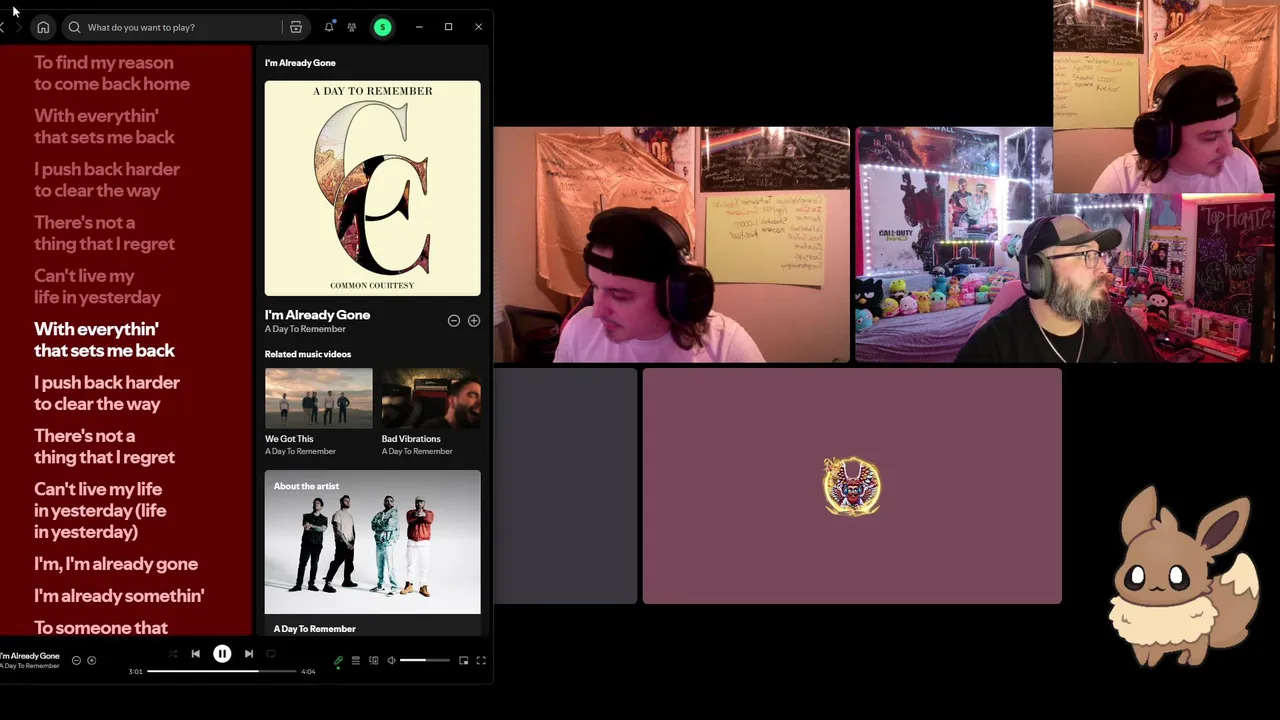Click the search magnifier icon
Viewport: 1280px width, 720px height.
(x=74, y=27)
